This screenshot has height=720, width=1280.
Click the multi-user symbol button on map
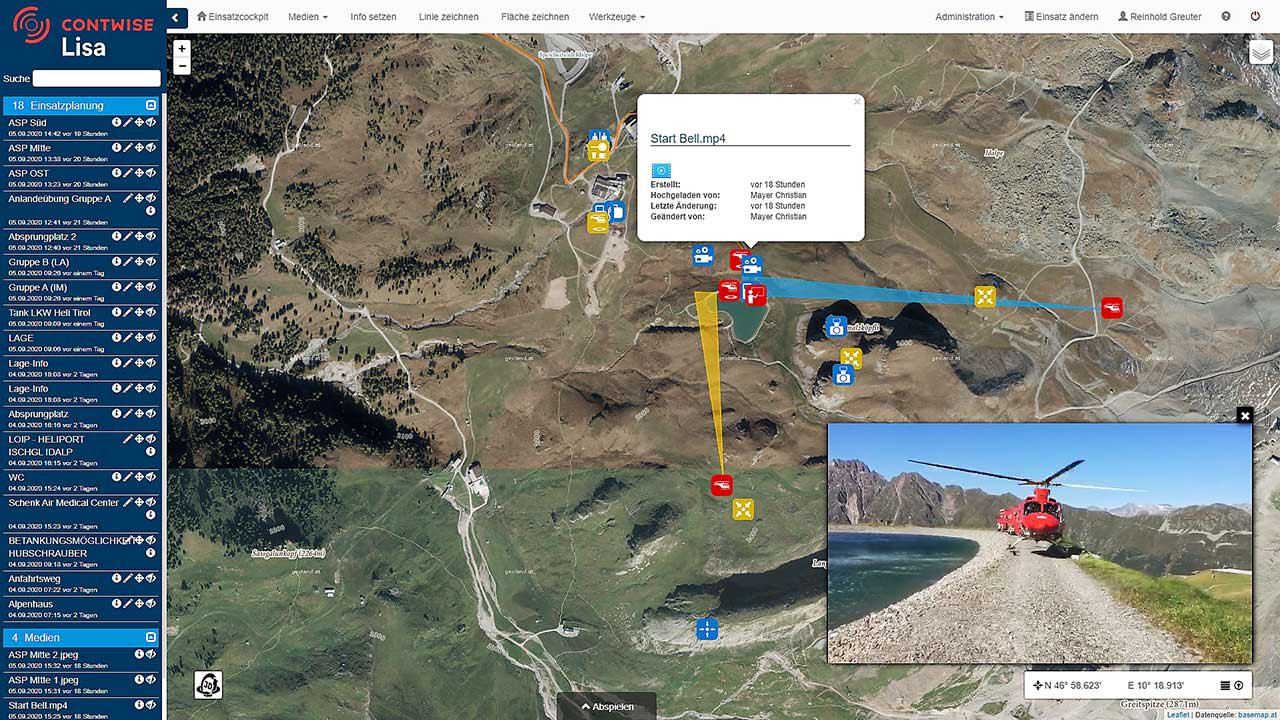(208, 685)
